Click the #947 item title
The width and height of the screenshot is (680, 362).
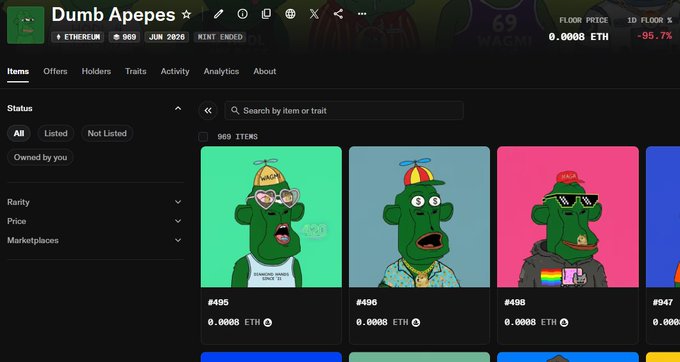(x=663, y=303)
